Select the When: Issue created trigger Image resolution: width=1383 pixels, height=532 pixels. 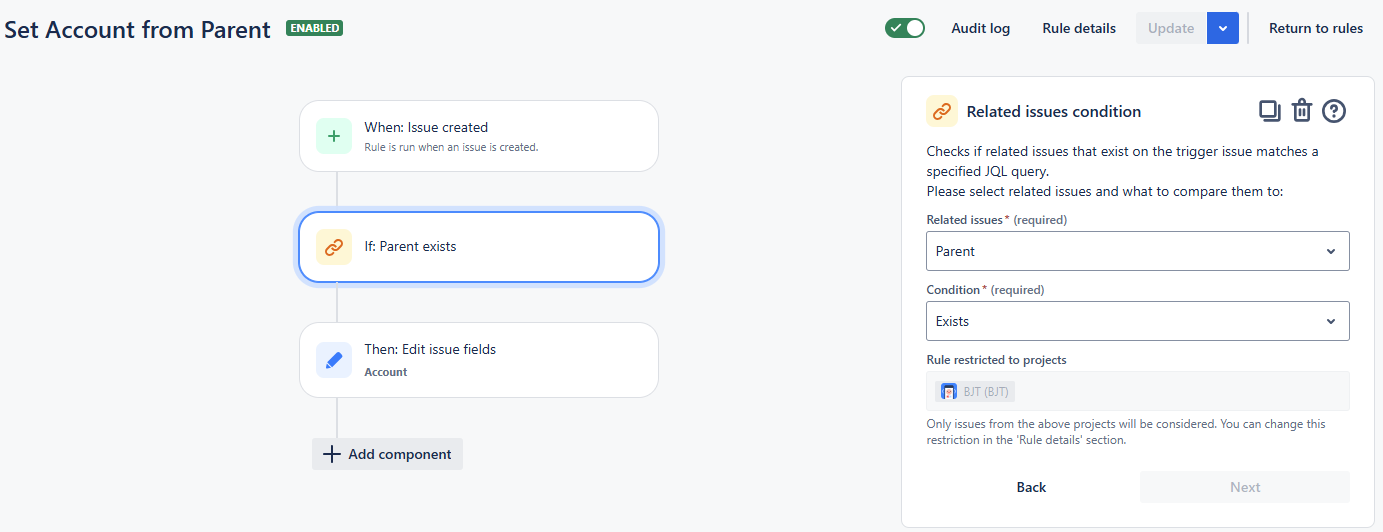point(478,136)
